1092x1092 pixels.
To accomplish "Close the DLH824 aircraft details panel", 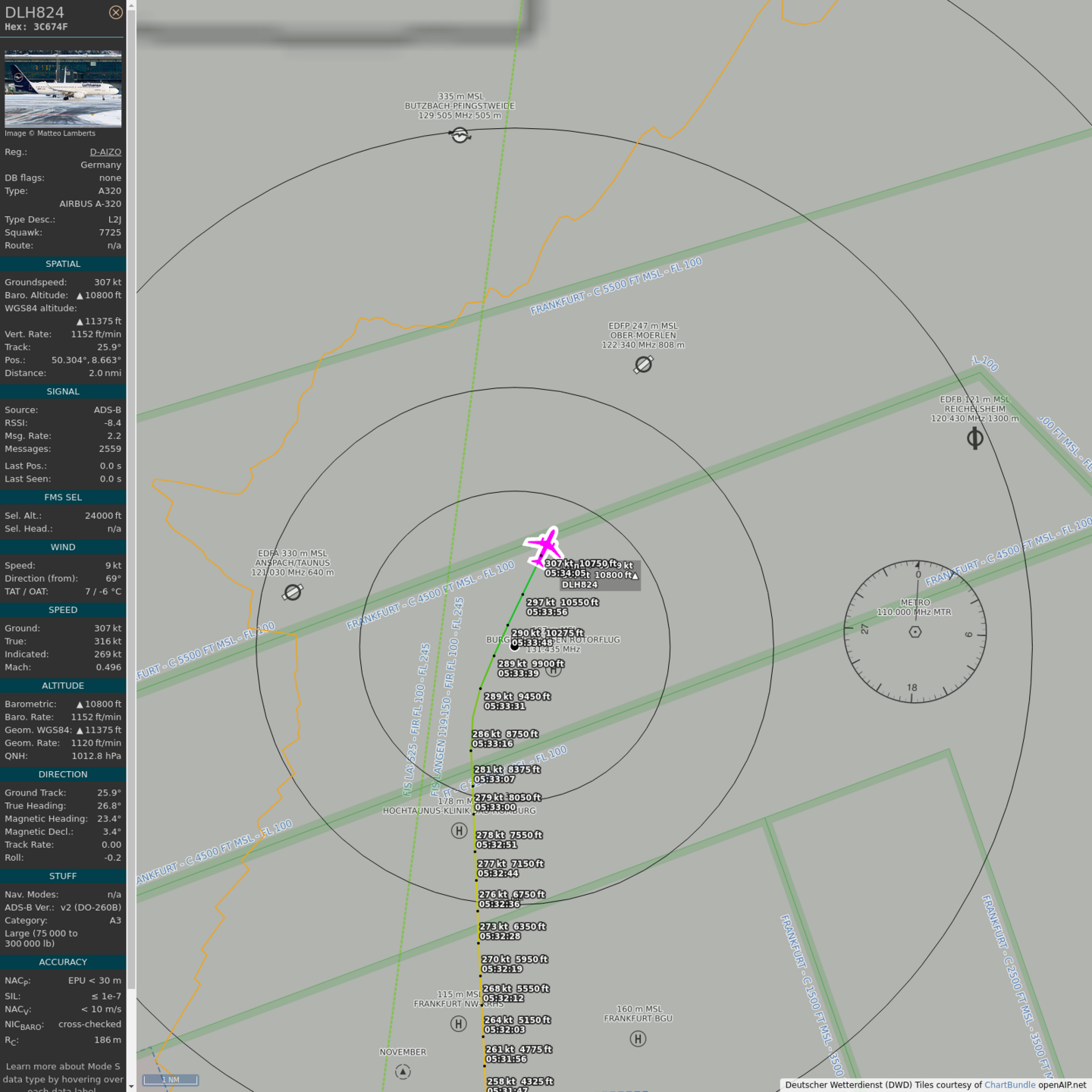I will pyautogui.click(x=115, y=12).
